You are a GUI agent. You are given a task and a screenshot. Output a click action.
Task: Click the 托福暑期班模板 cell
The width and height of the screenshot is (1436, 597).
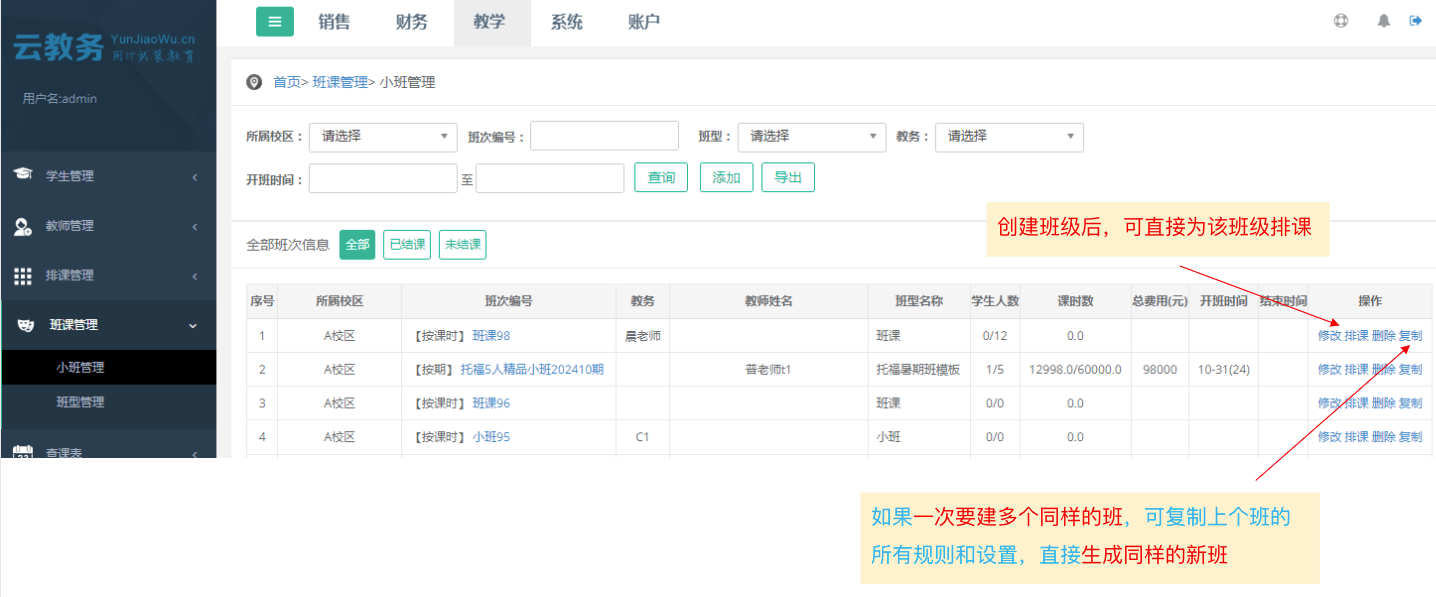[x=918, y=370]
